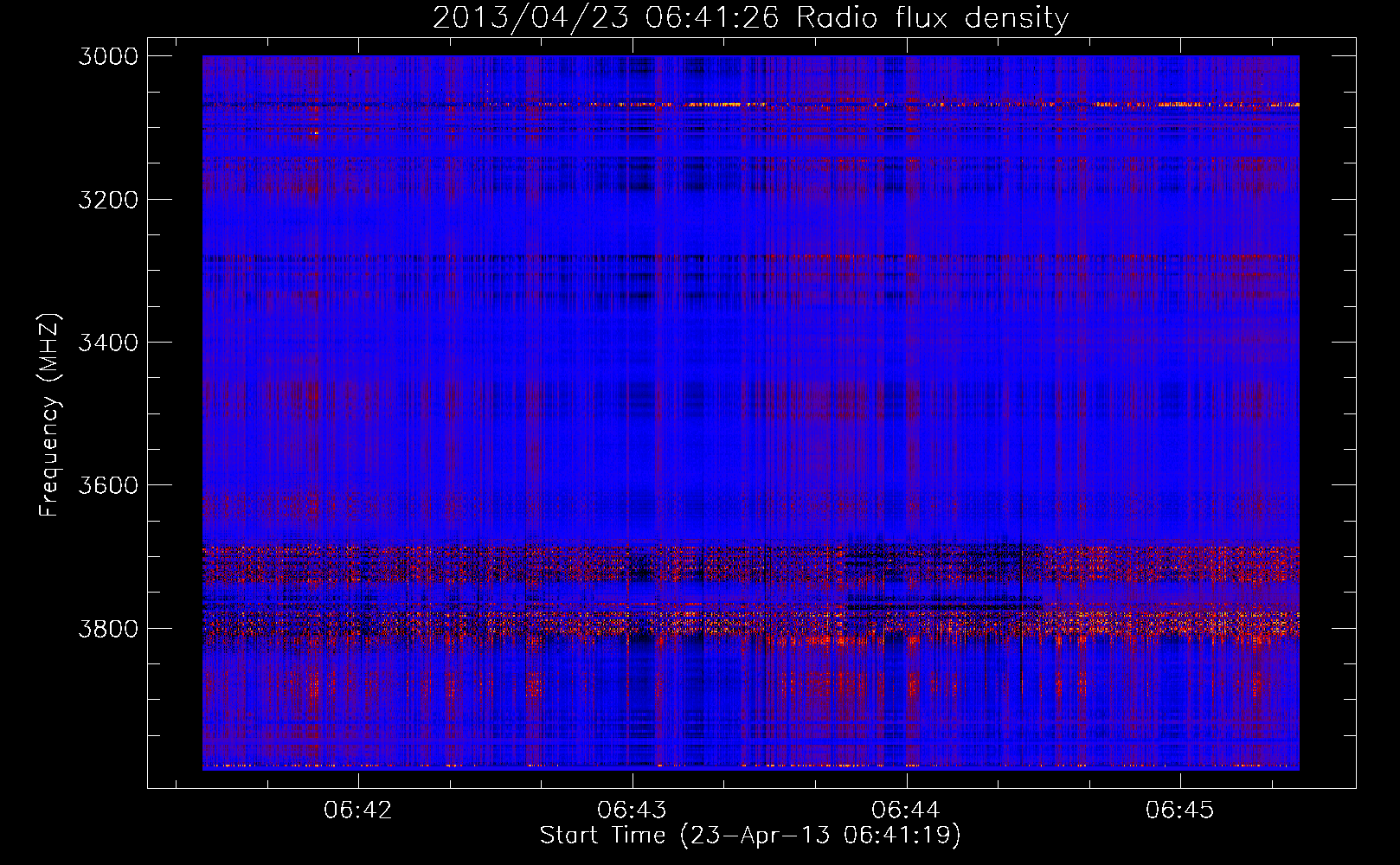This screenshot has width=1400, height=865.
Task: Click the 06:42 time tick label
Action: (x=358, y=811)
